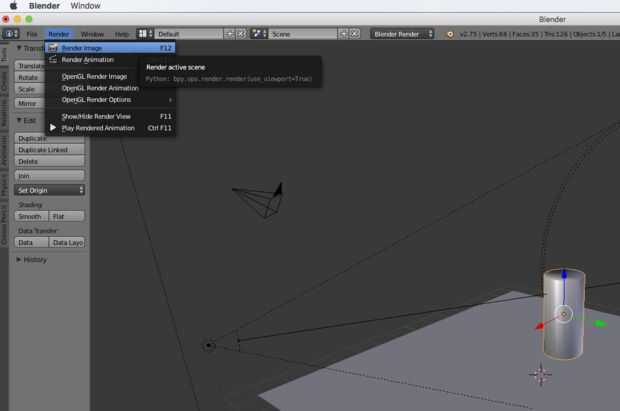Add a new screen layout with plus icon
Image resolution: width=620 pixels, height=411 pixels.
[x=229, y=34]
